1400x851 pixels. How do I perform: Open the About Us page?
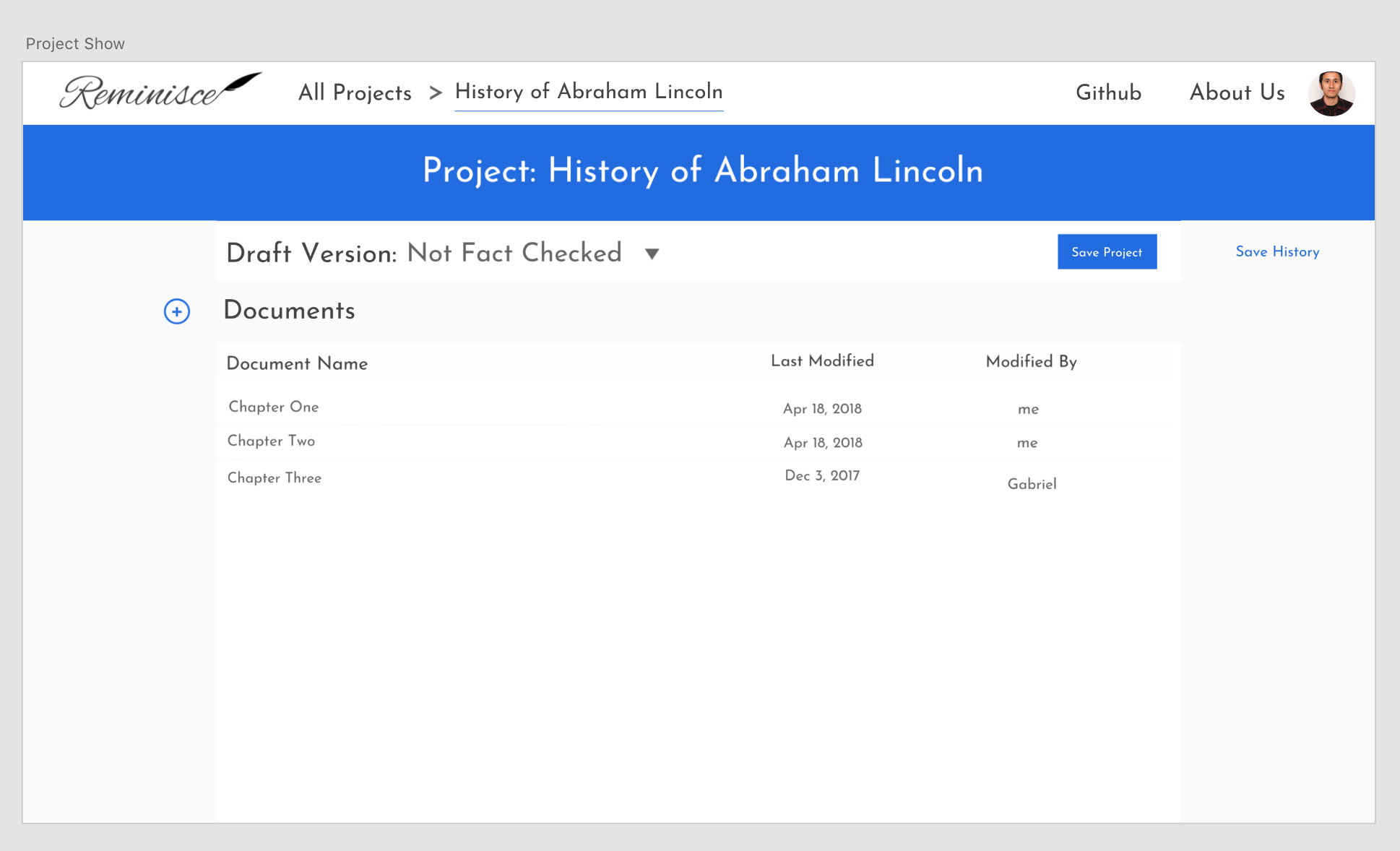tap(1237, 92)
